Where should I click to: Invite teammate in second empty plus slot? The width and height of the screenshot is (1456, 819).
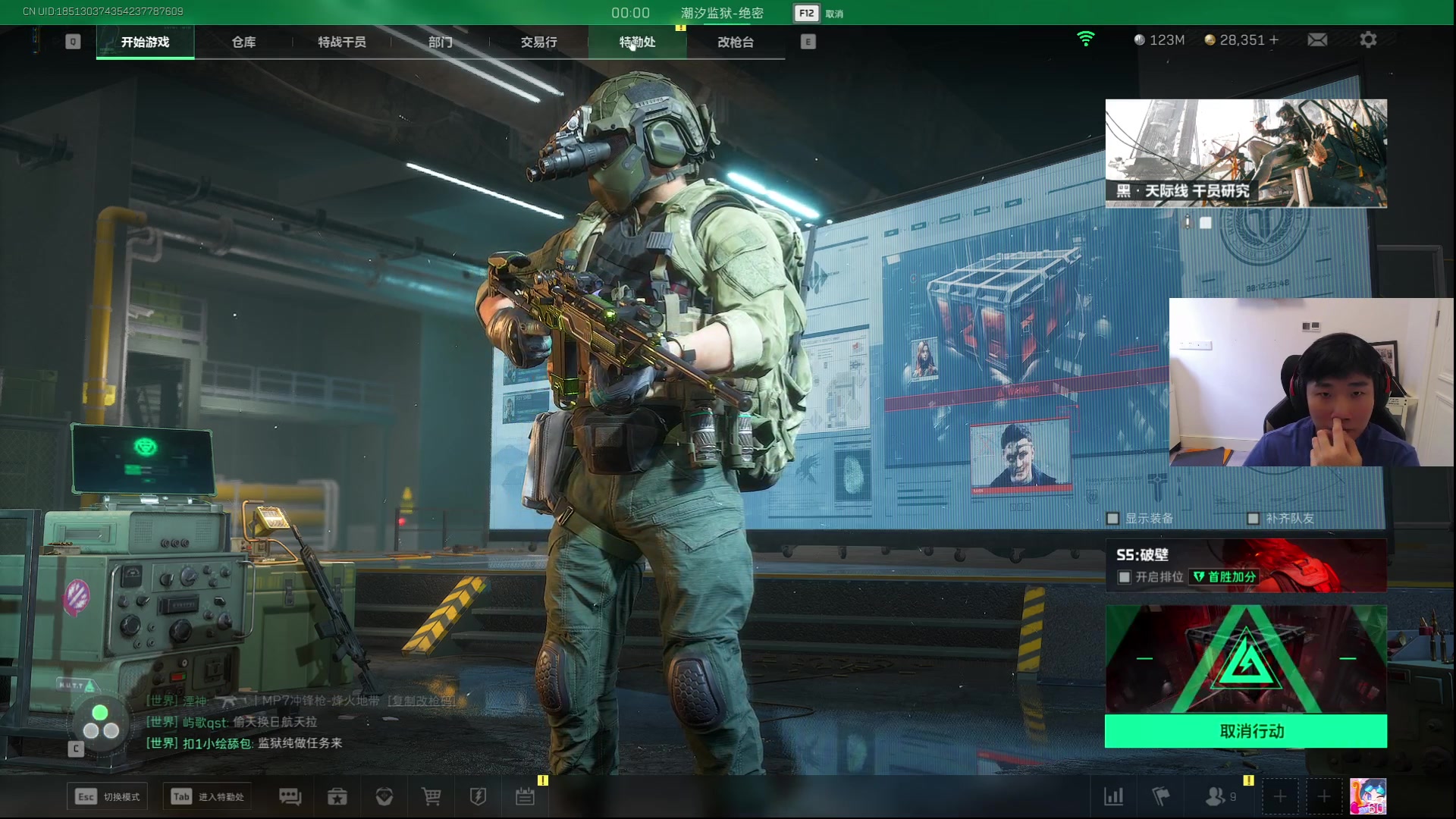coord(1324,796)
